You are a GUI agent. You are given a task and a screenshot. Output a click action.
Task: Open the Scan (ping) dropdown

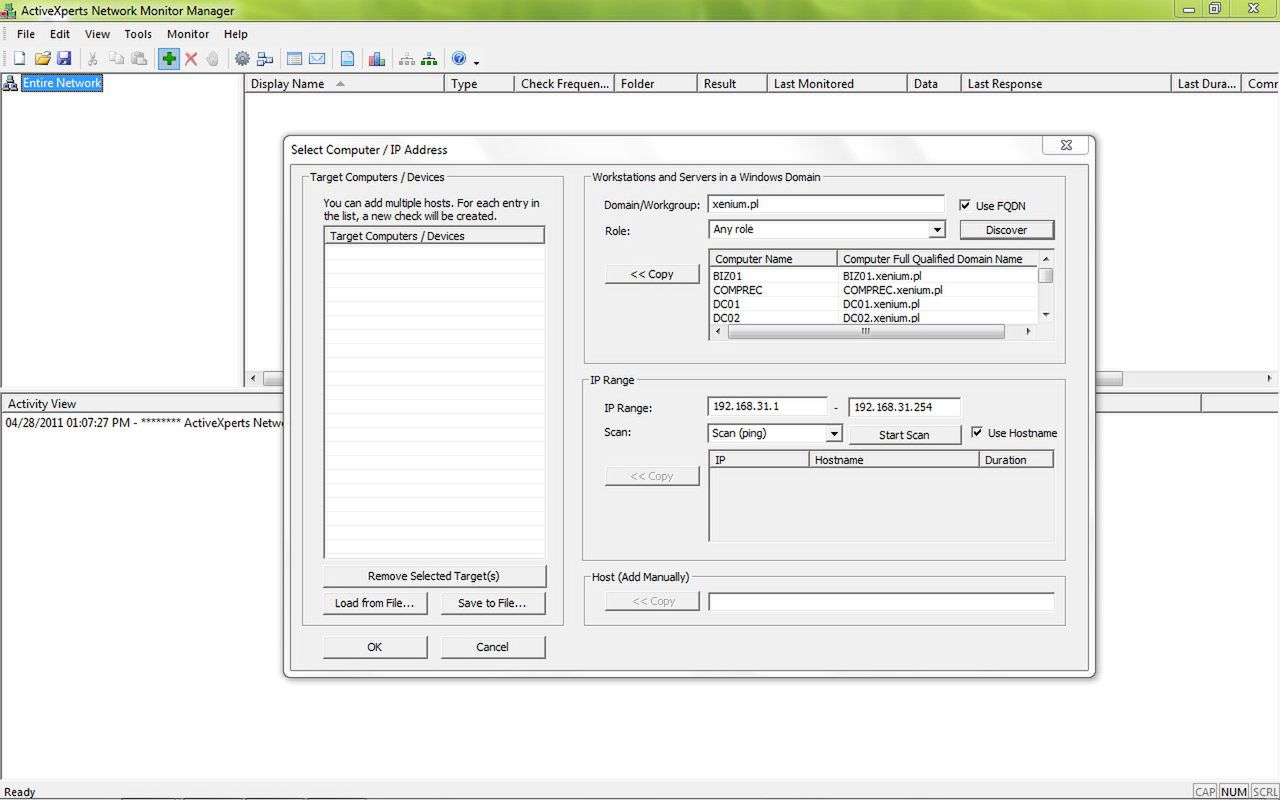coord(834,434)
